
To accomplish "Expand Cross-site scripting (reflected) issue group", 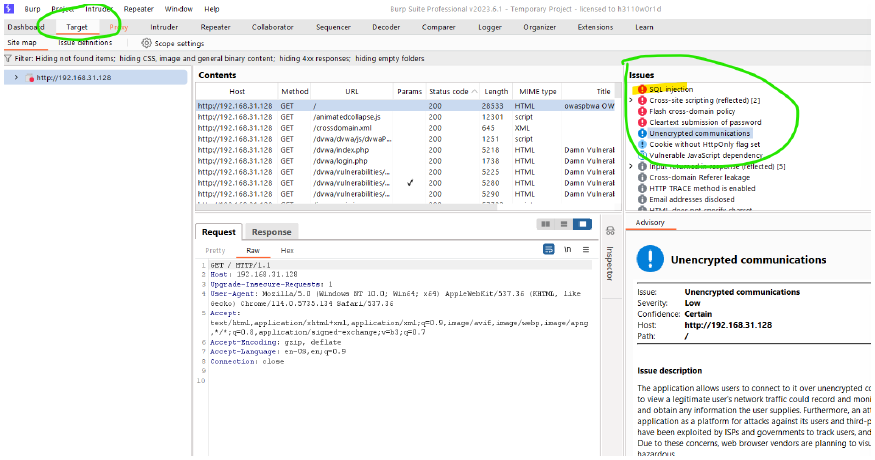I will click(x=631, y=100).
